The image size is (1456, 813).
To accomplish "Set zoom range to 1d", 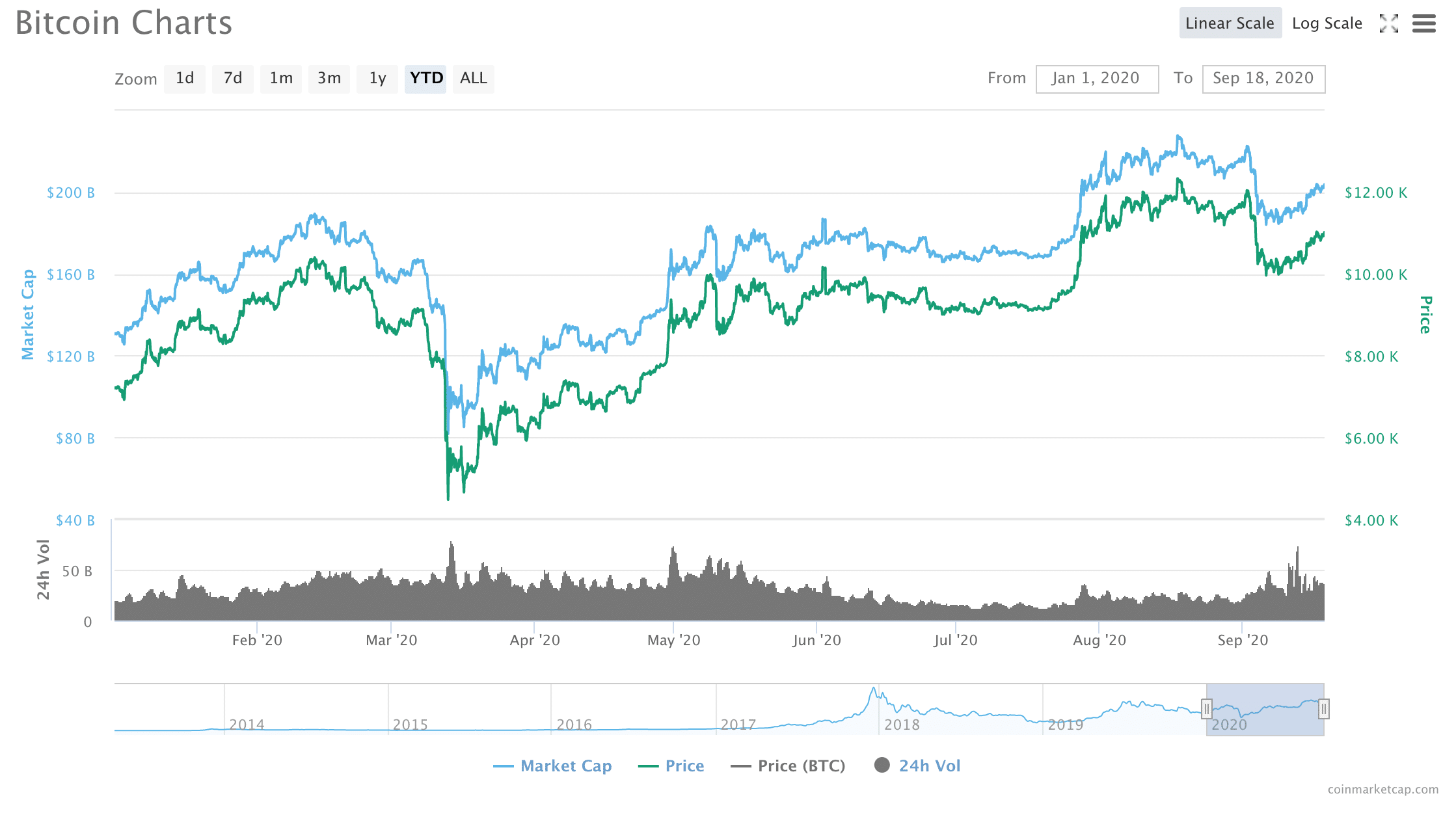I will click(x=185, y=79).
